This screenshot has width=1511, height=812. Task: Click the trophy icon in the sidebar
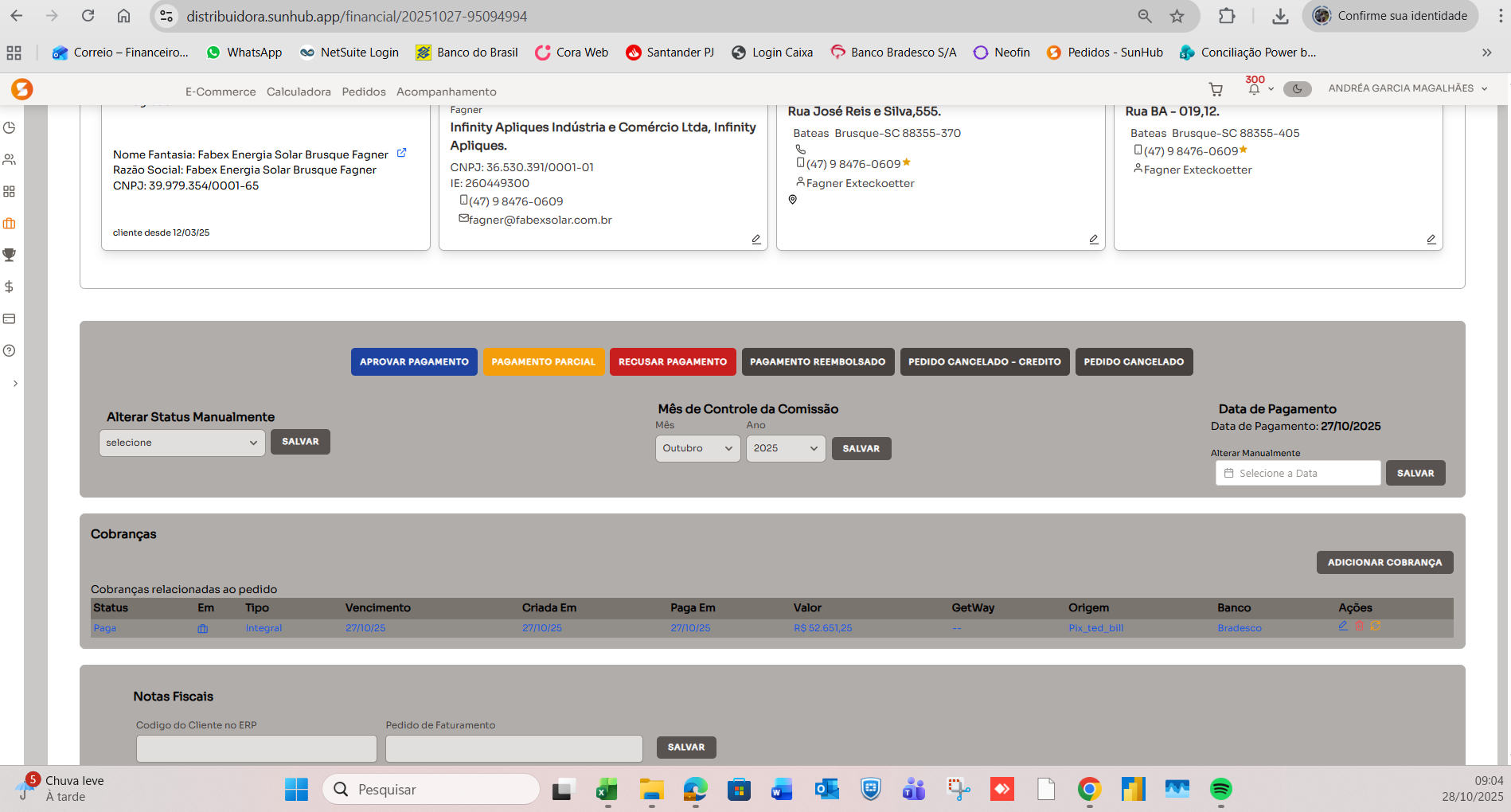coord(10,255)
